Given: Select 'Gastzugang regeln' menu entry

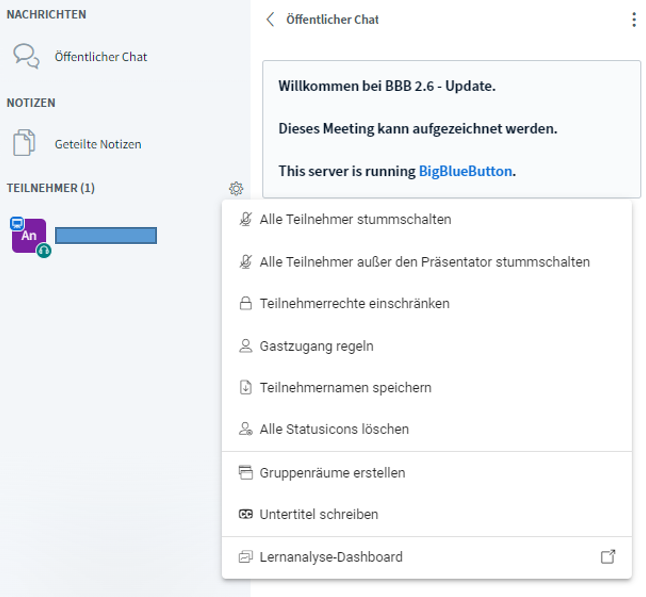Looking at the screenshot, I should point(427,346).
